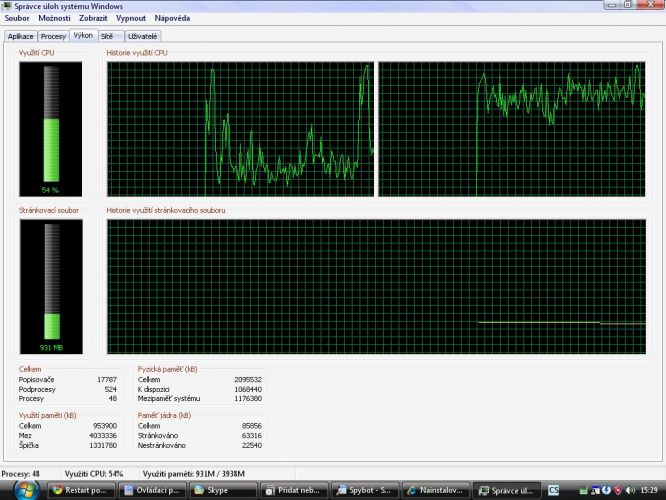
Task: Click the Popisovače value 17787
Action: (107, 380)
